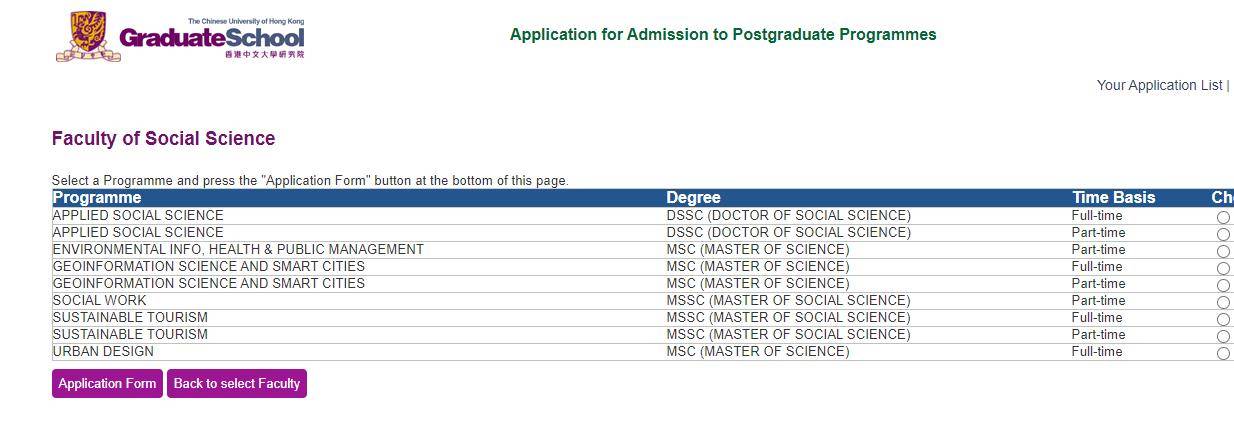Select Geoinformation Science Full-time radio button

1223,268
